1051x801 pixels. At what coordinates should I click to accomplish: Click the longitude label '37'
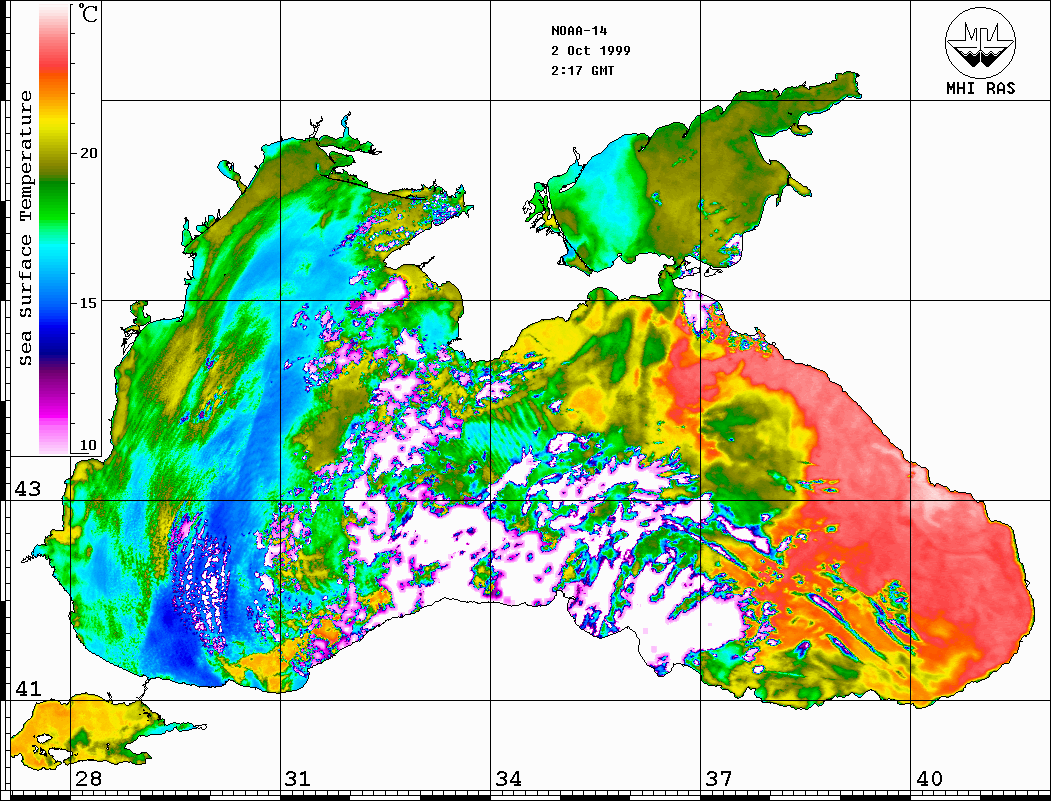point(719,778)
